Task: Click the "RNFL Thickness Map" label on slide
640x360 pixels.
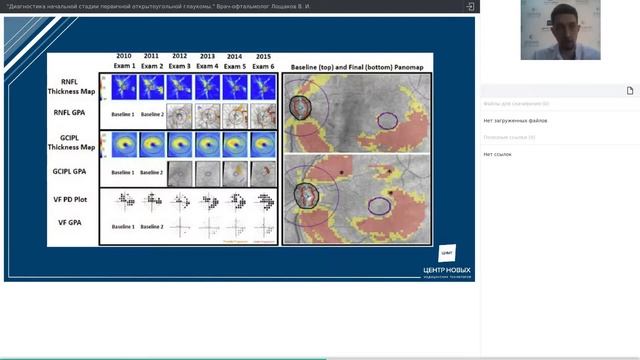Action: pyautogui.click(x=71, y=87)
